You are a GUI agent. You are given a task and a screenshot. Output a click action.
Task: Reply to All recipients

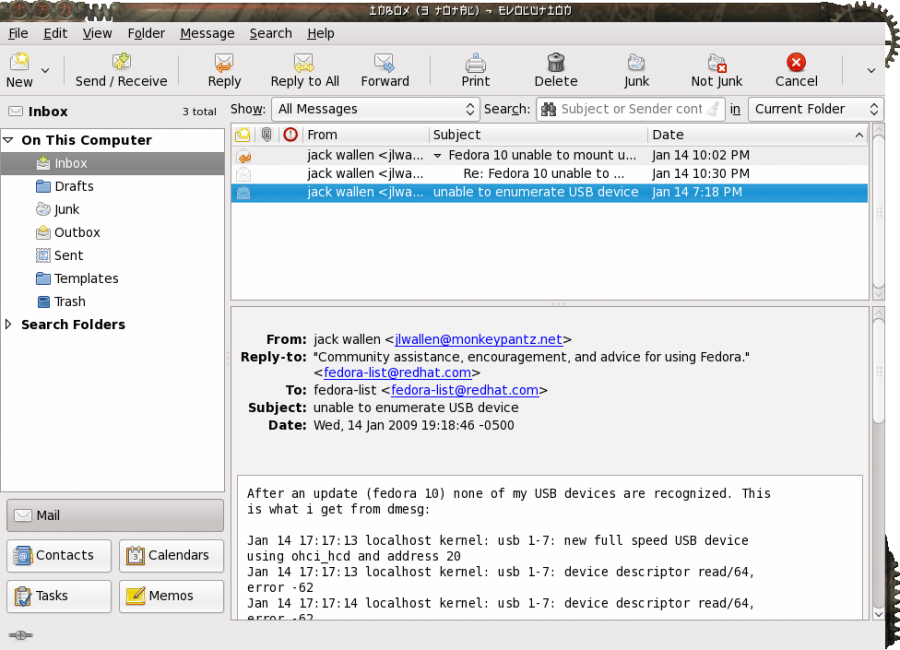(305, 70)
